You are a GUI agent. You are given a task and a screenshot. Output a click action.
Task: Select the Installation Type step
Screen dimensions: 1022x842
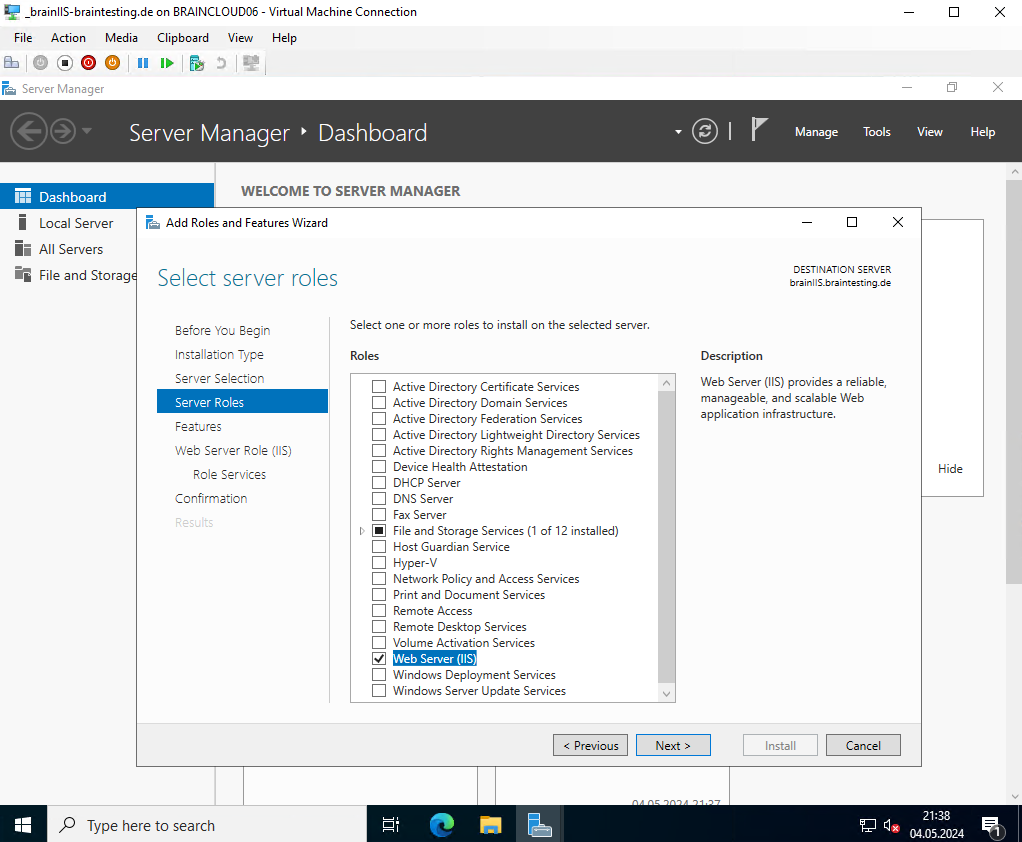coord(219,355)
